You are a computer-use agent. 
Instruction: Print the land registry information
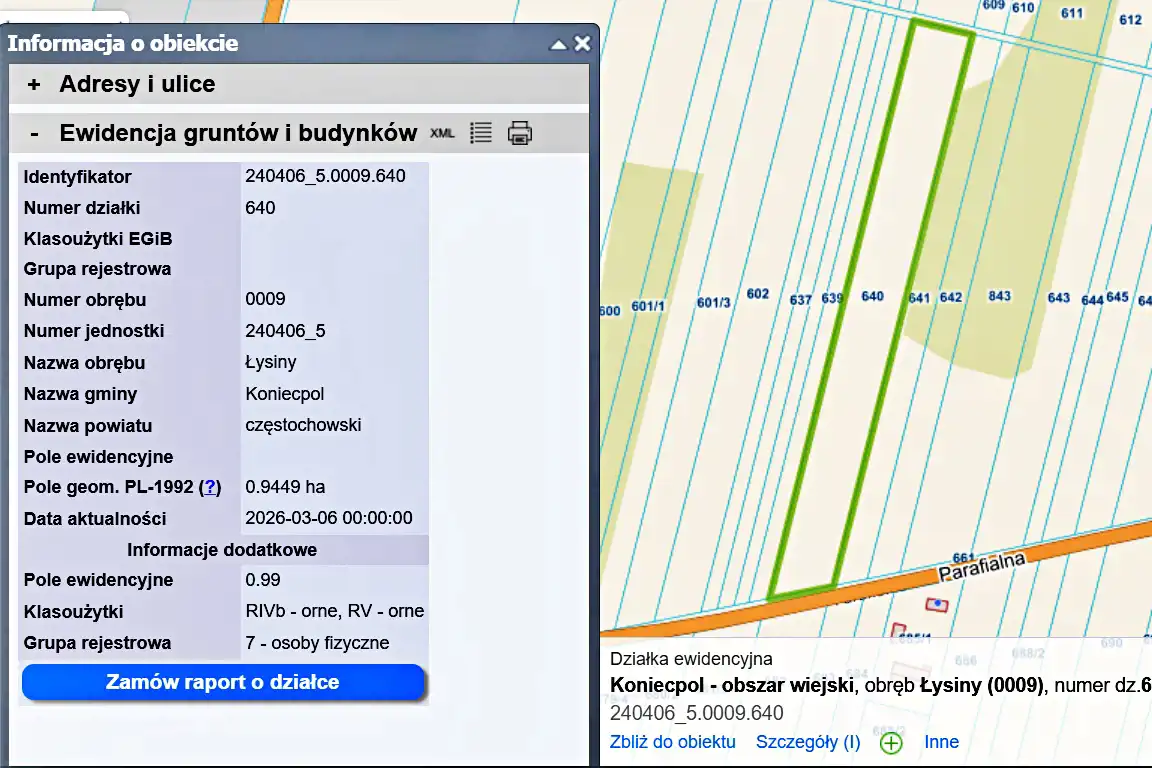519,133
